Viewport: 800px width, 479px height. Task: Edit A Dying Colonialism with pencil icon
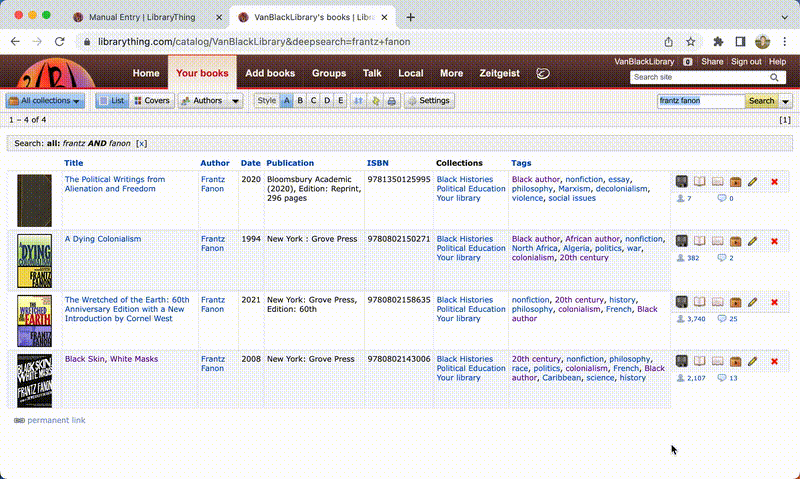pyautogui.click(x=753, y=241)
